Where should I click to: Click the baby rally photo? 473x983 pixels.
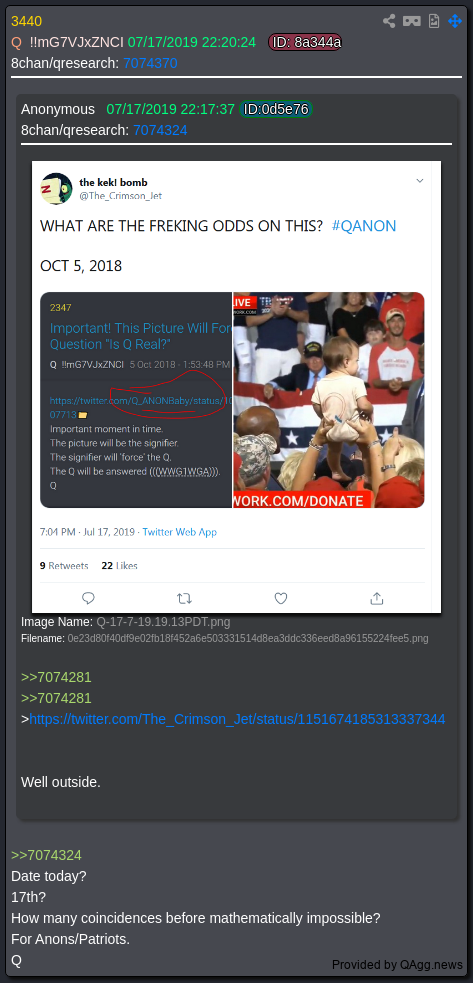click(329, 400)
